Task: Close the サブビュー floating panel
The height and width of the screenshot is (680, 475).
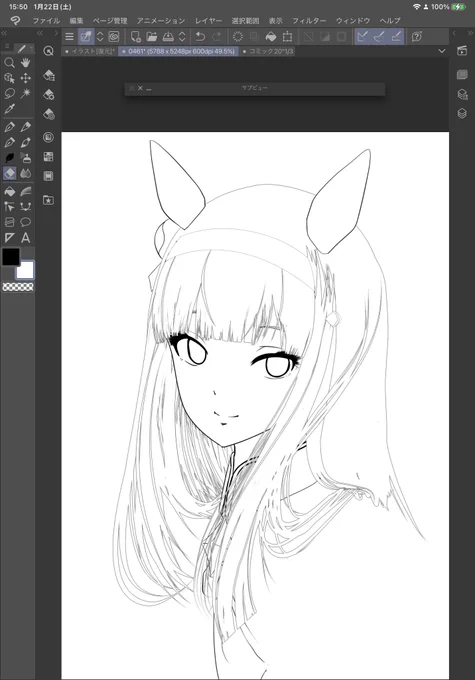Action: point(140,88)
